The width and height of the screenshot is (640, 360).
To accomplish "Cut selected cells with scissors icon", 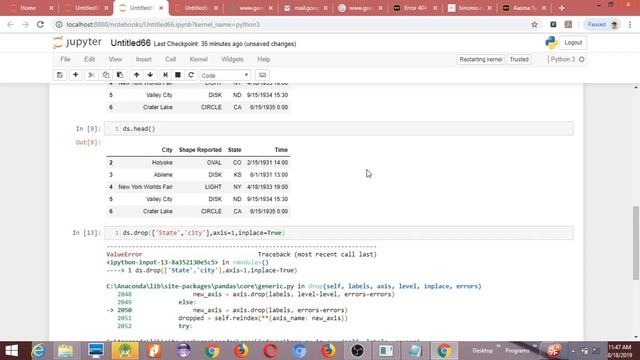I will coord(91,75).
